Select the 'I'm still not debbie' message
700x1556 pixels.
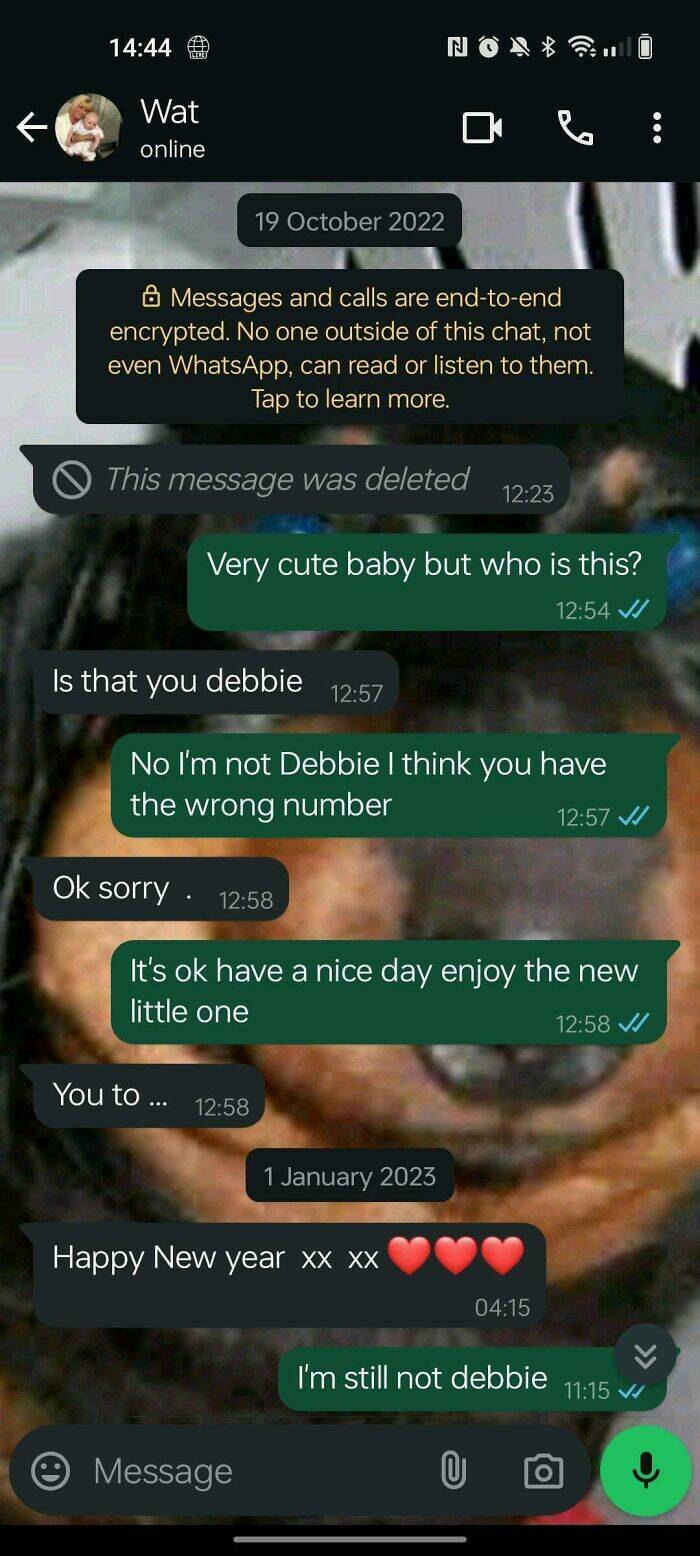[x=472, y=1379]
